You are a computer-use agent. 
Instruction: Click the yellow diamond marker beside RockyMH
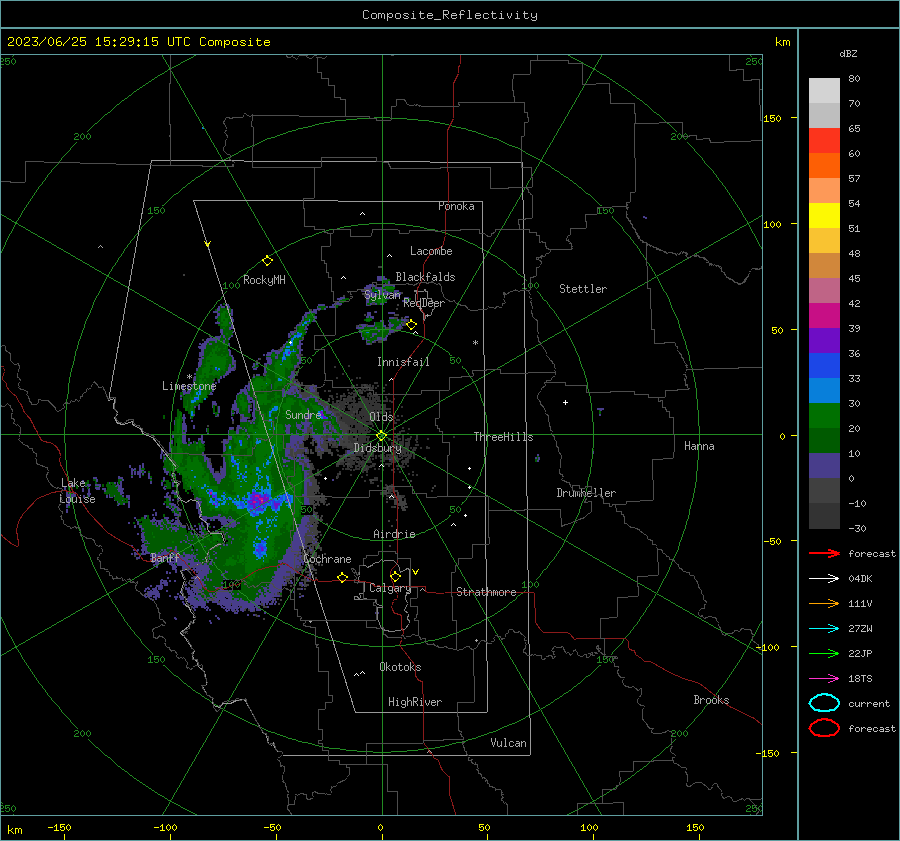(267, 261)
